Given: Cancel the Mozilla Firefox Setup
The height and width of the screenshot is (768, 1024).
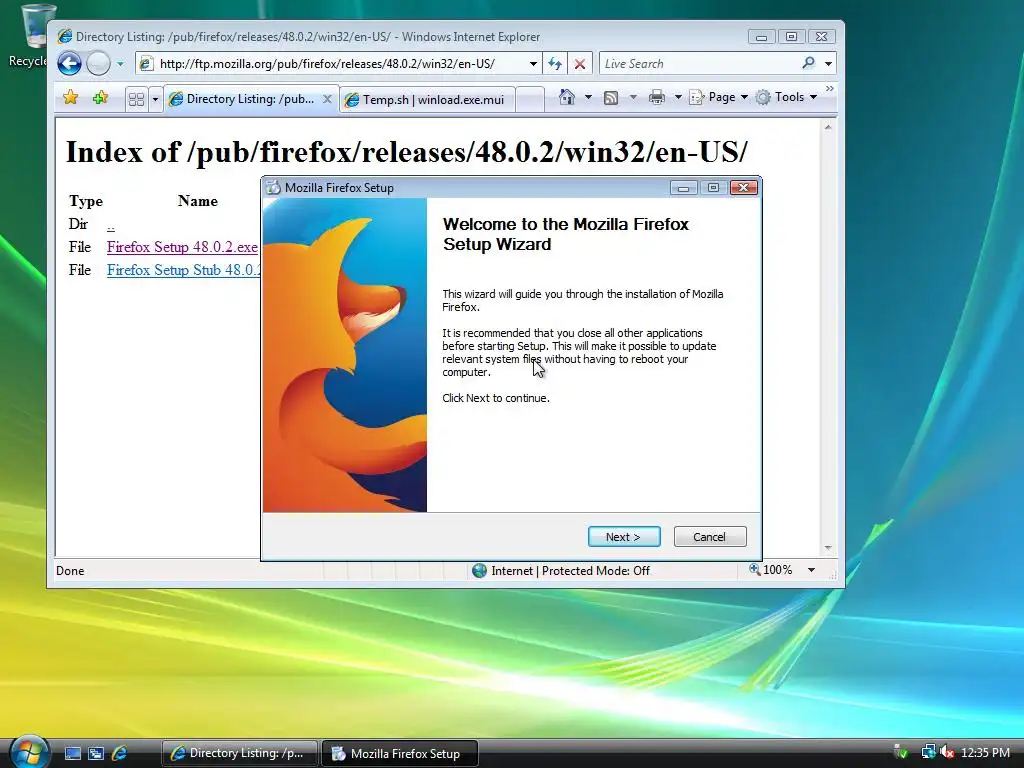Looking at the screenshot, I should (x=709, y=537).
